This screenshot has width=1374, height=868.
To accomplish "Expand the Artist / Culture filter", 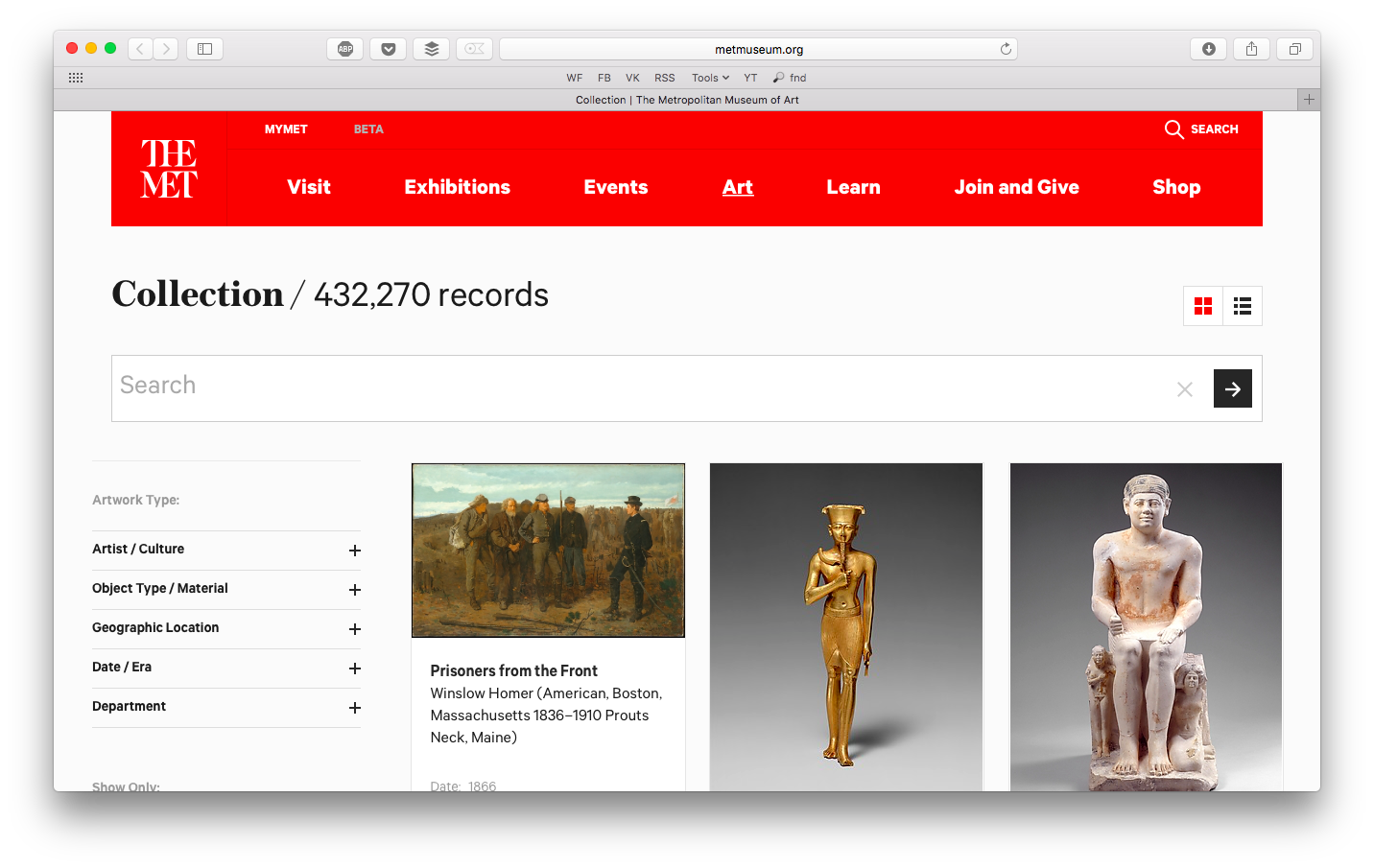I will click(x=355, y=551).
